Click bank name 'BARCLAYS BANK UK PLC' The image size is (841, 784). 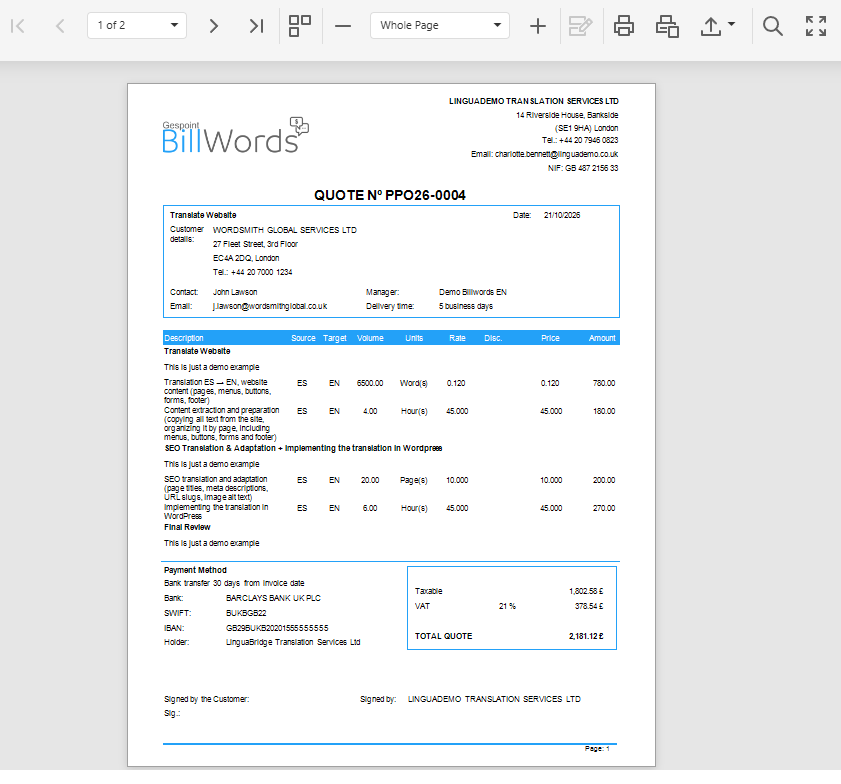[x=273, y=598]
